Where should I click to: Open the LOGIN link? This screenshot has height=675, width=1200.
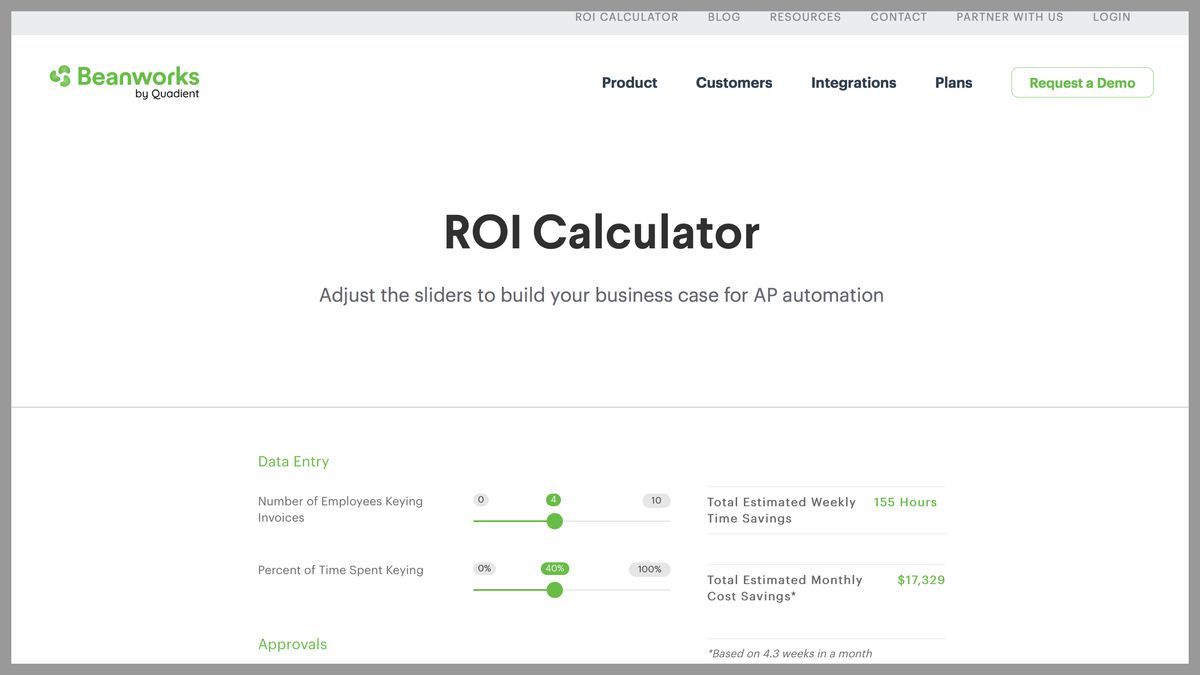pyautogui.click(x=1112, y=17)
